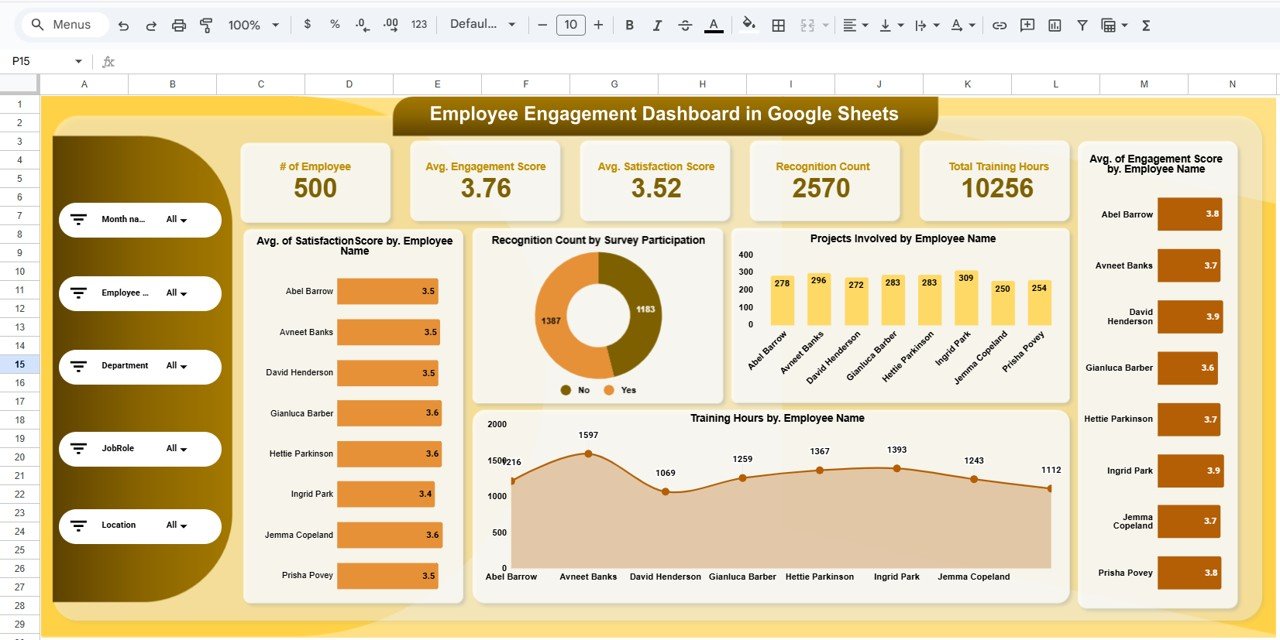Viewport: 1280px width, 640px height.
Task: Select the Create a filter icon
Action: point(1082,24)
